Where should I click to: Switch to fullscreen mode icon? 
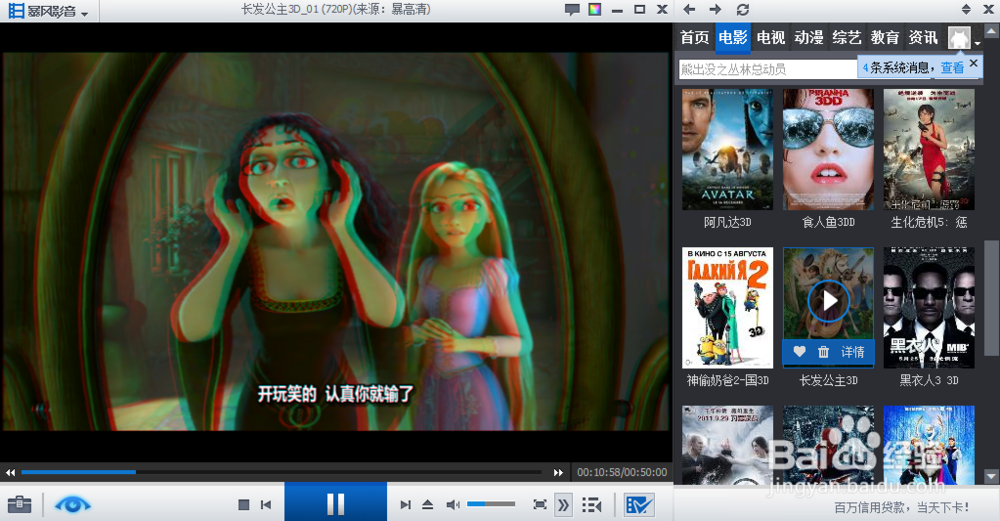(540, 505)
